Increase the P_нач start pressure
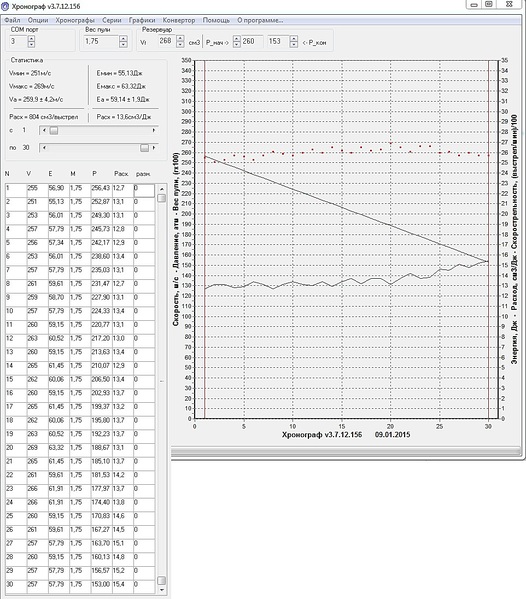 [237, 38]
